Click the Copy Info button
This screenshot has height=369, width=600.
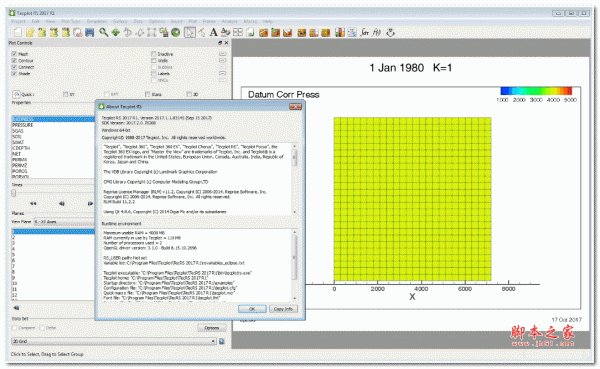(283, 309)
